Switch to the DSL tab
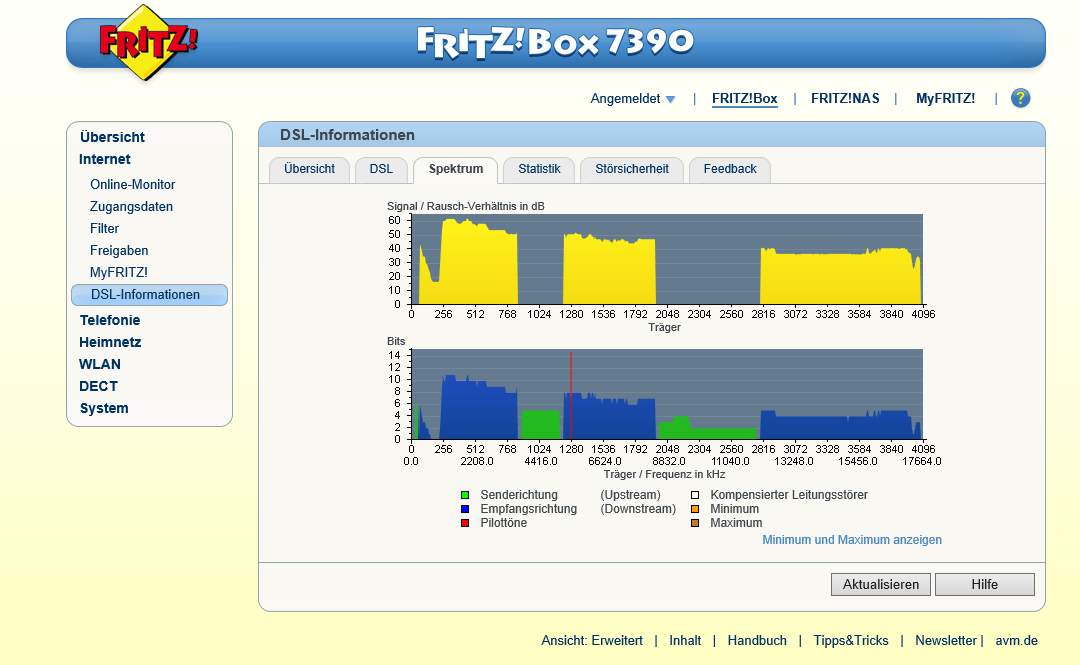This screenshot has width=1080, height=665. point(381,170)
